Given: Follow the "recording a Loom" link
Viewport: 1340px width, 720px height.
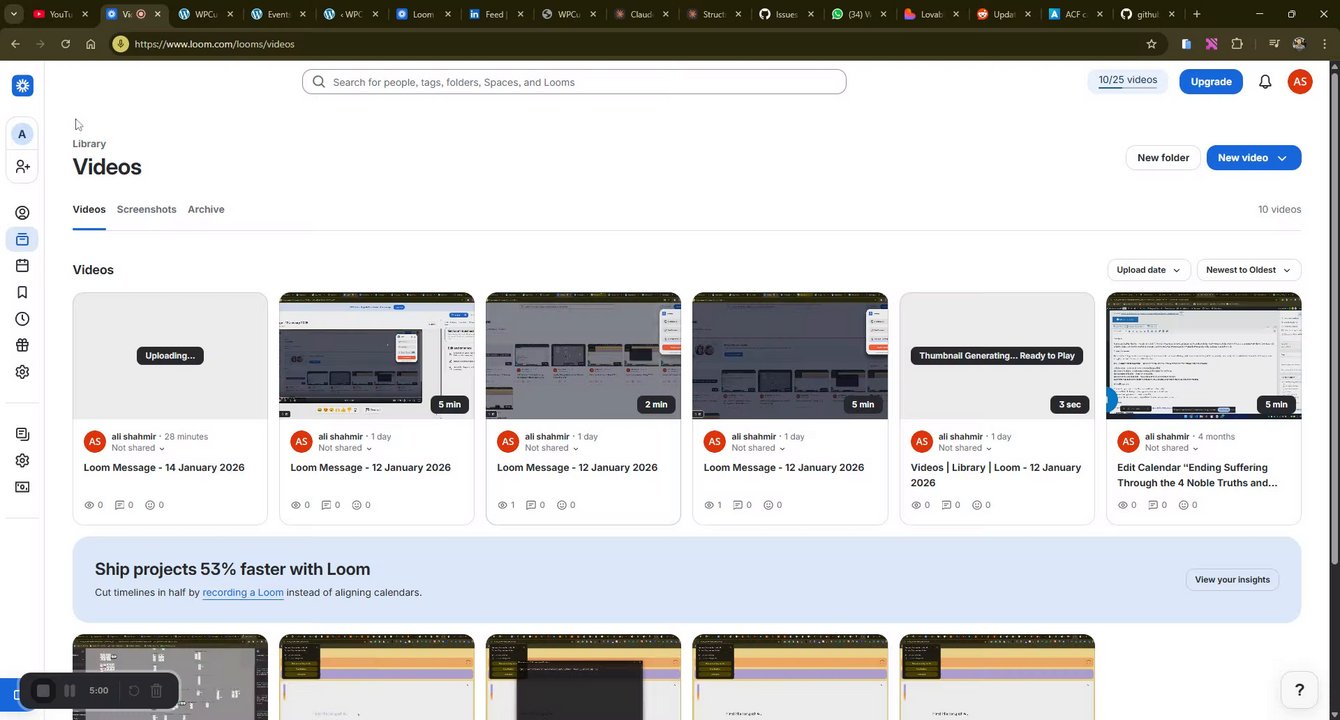Looking at the screenshot, I should point(243,593).
